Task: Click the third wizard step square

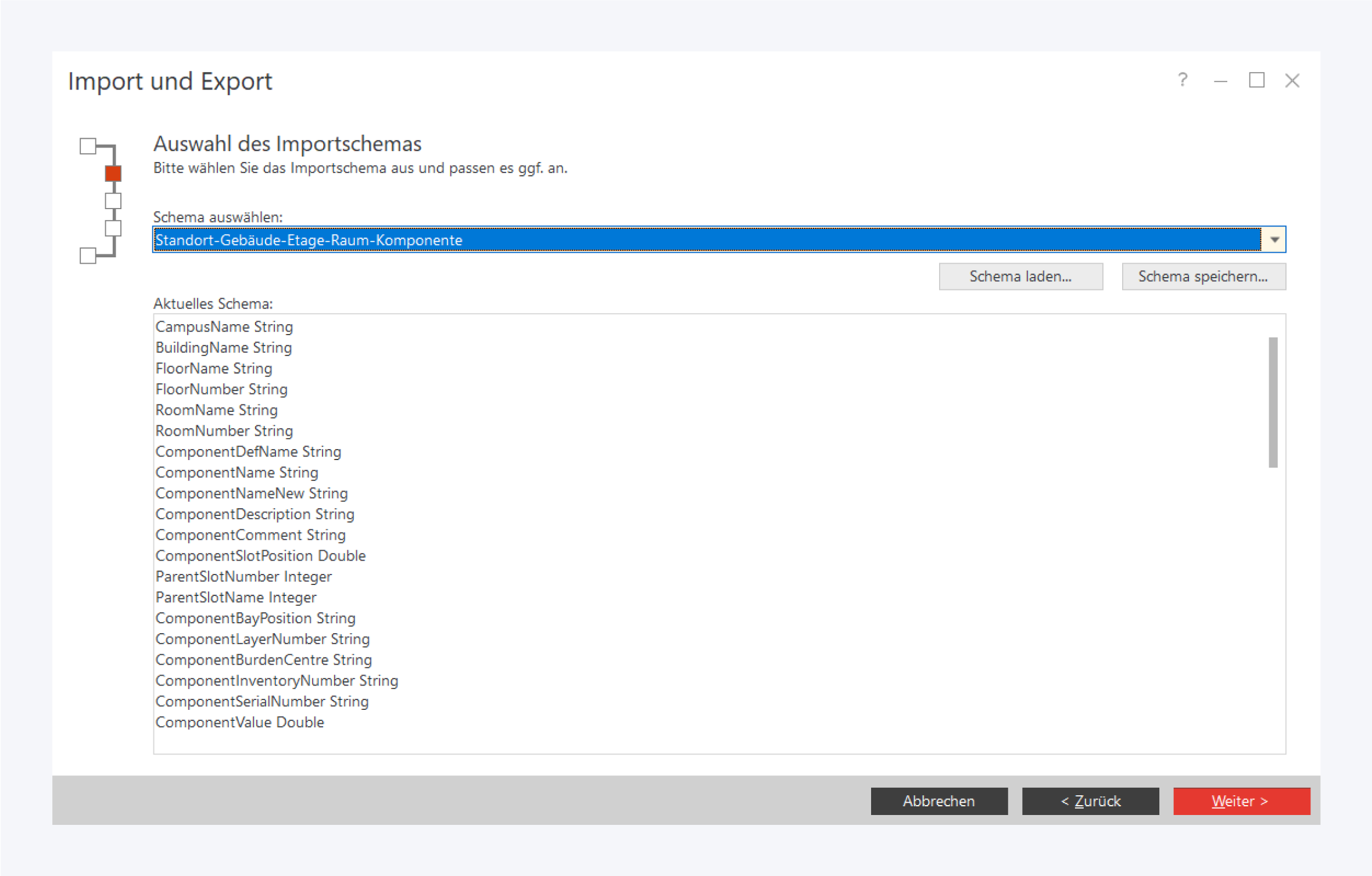Action: (x=113, y=201)
